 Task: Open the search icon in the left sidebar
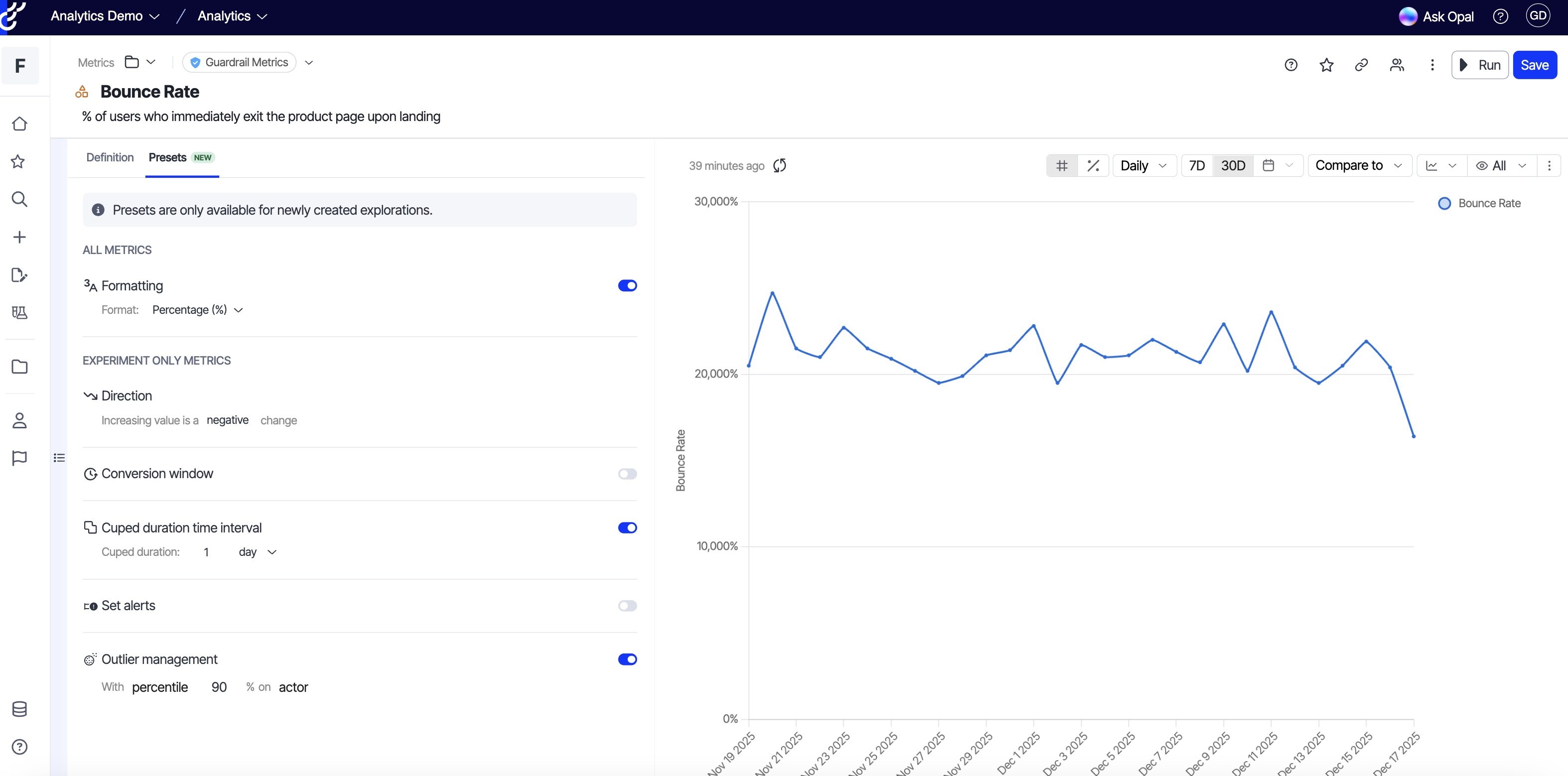(19, 199)
